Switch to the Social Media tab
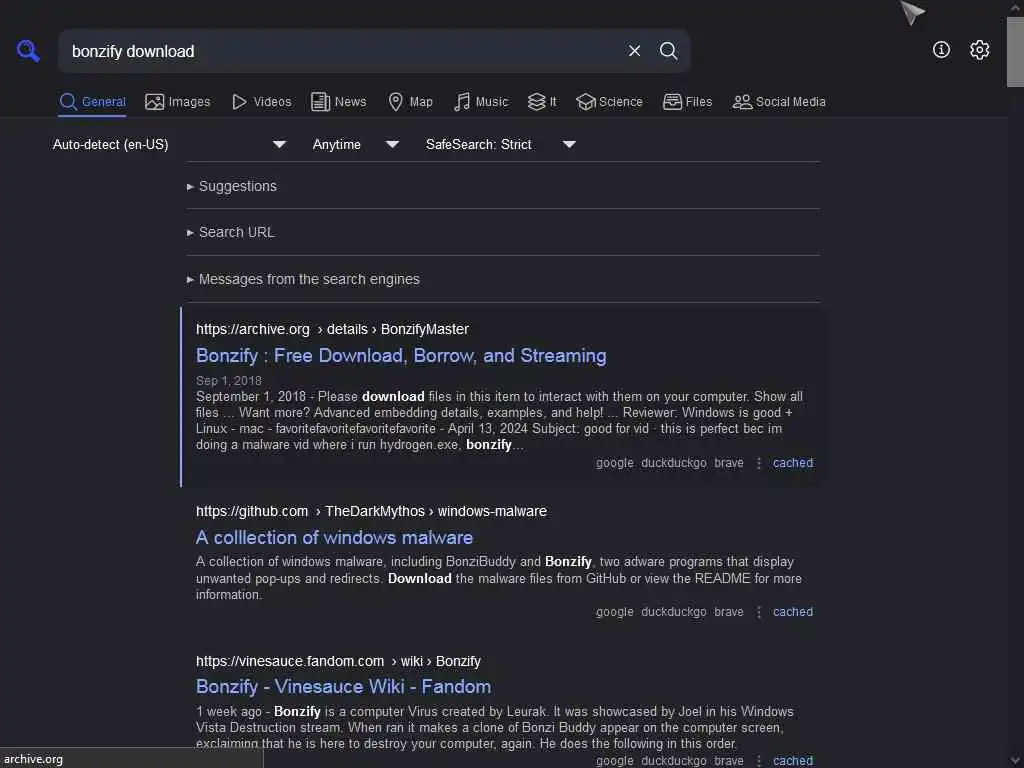Screen dimensions: 1024x768 pyautogui.click(x=779, y=102)
